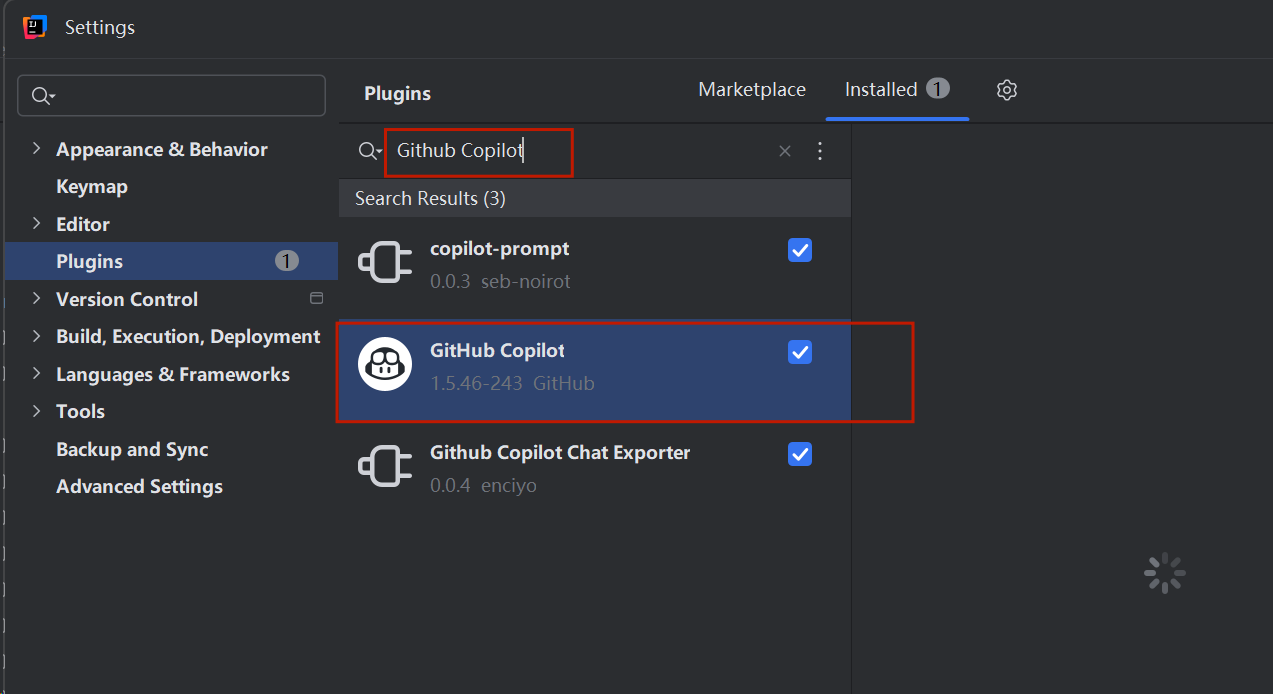Click the Github Copilot Chat Exporter plug icon
The image size is (1273, 694).
(385, 468)
